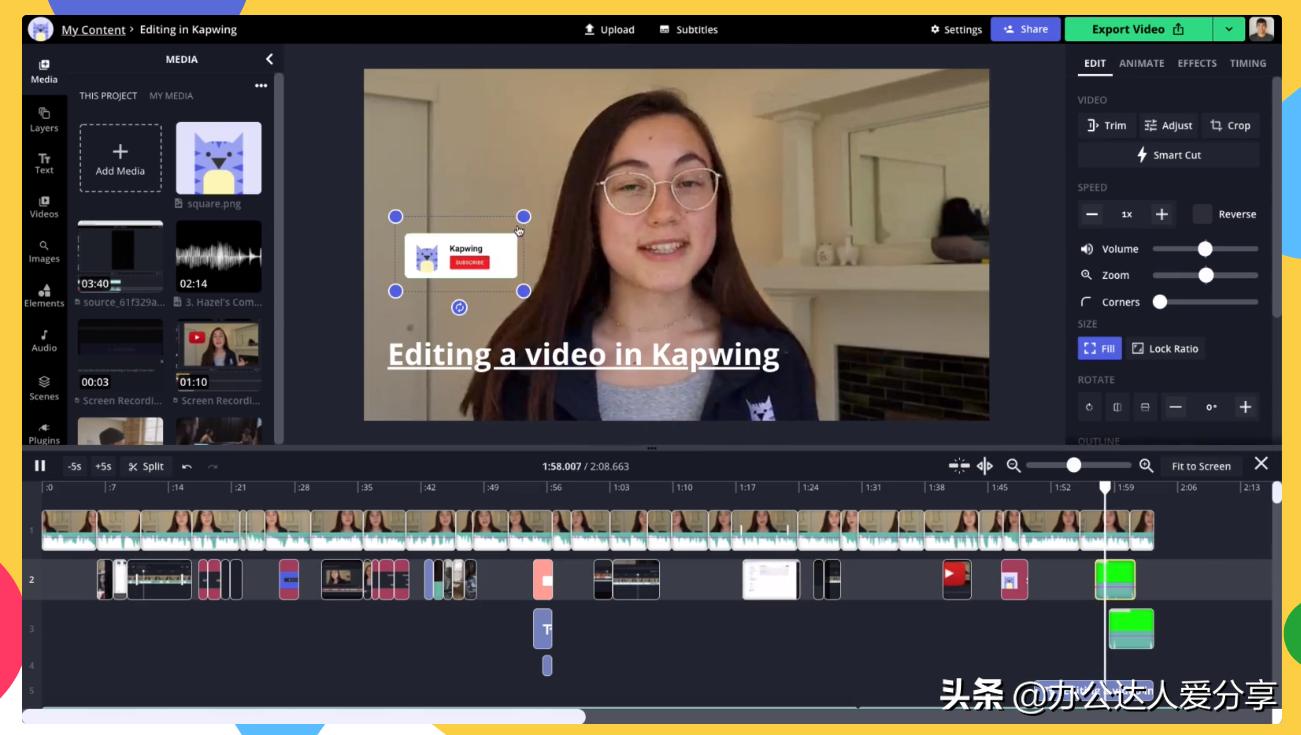This screenshot has height=735, width=1301.
Task: Open the Layers panel in sidebar
Action: (x=44, y=119)
